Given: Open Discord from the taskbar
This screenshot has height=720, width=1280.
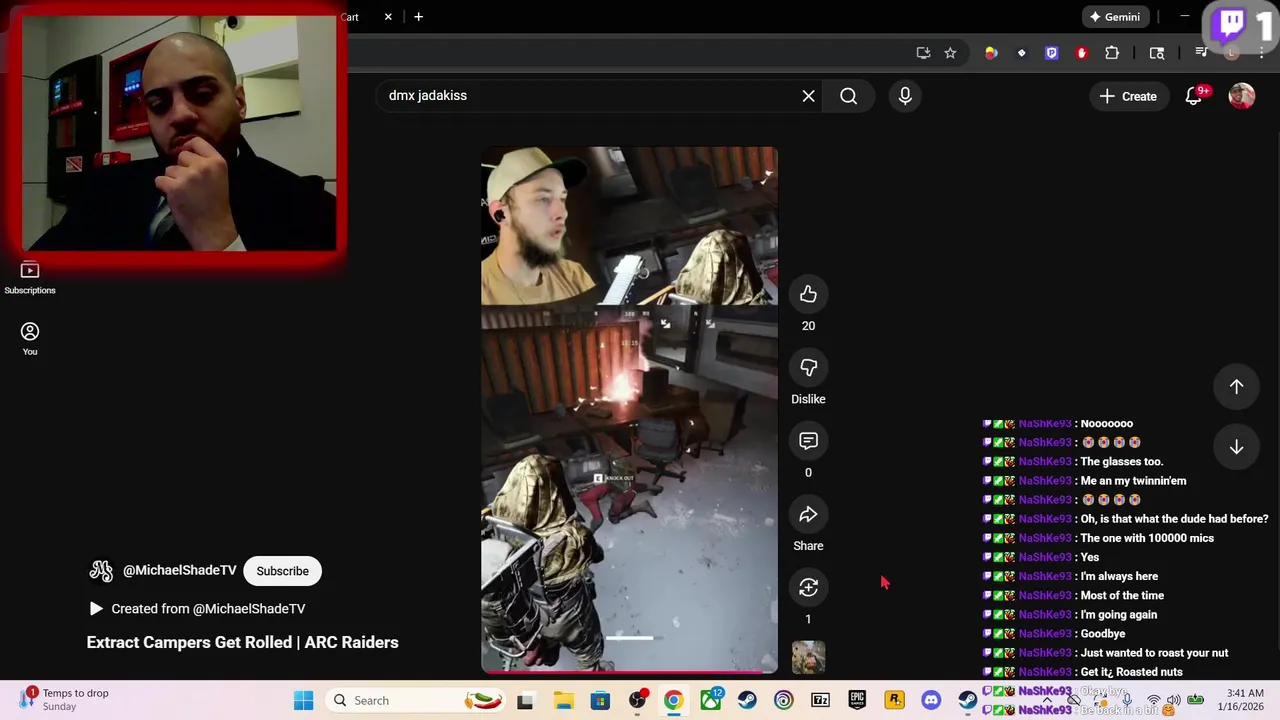Looking at the screenshot, I should pyautogui.click(x=931, y=701).
